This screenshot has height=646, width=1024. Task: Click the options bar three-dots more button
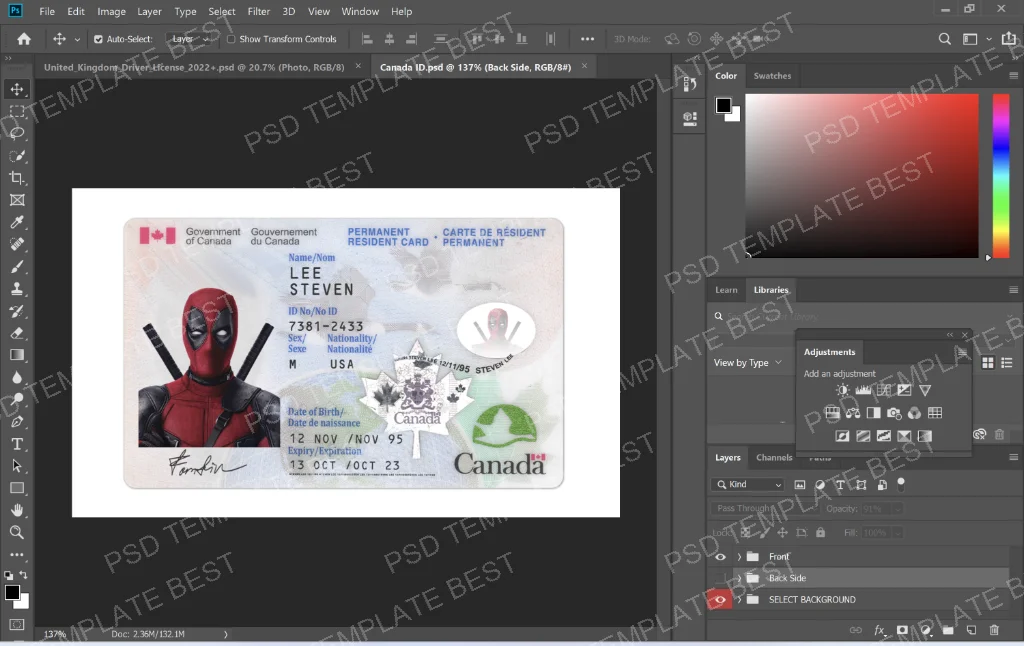[x=587, y=39]
